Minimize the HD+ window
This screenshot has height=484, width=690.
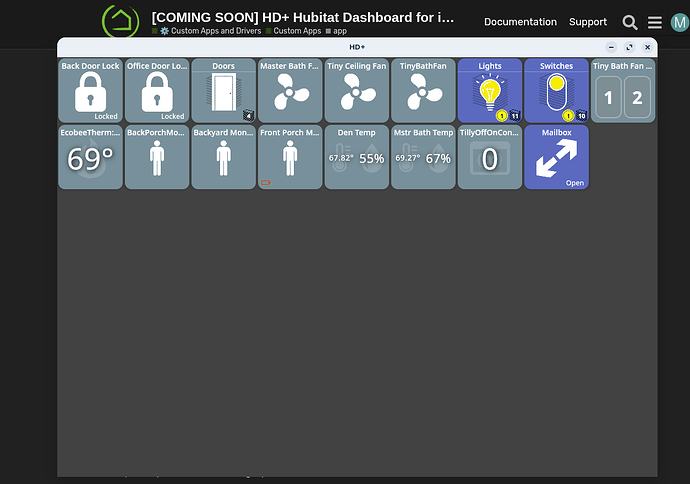pos(611,47)
